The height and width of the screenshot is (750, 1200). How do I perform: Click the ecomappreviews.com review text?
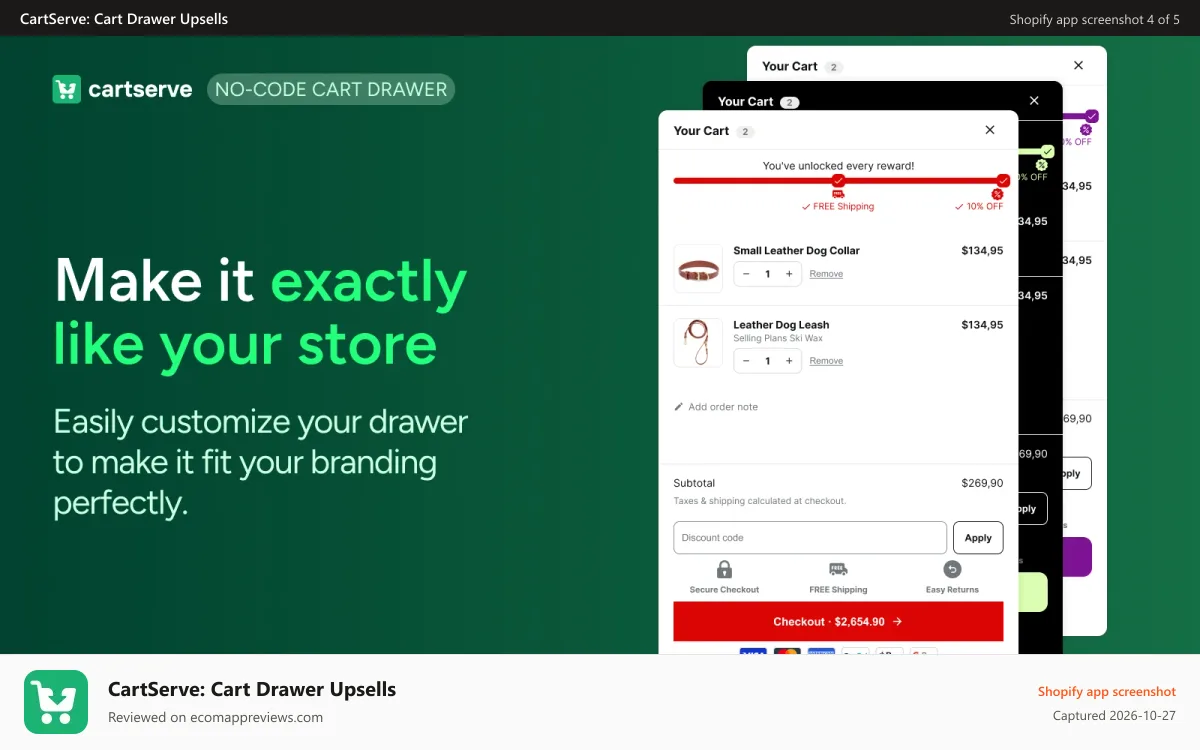point(215,717)
